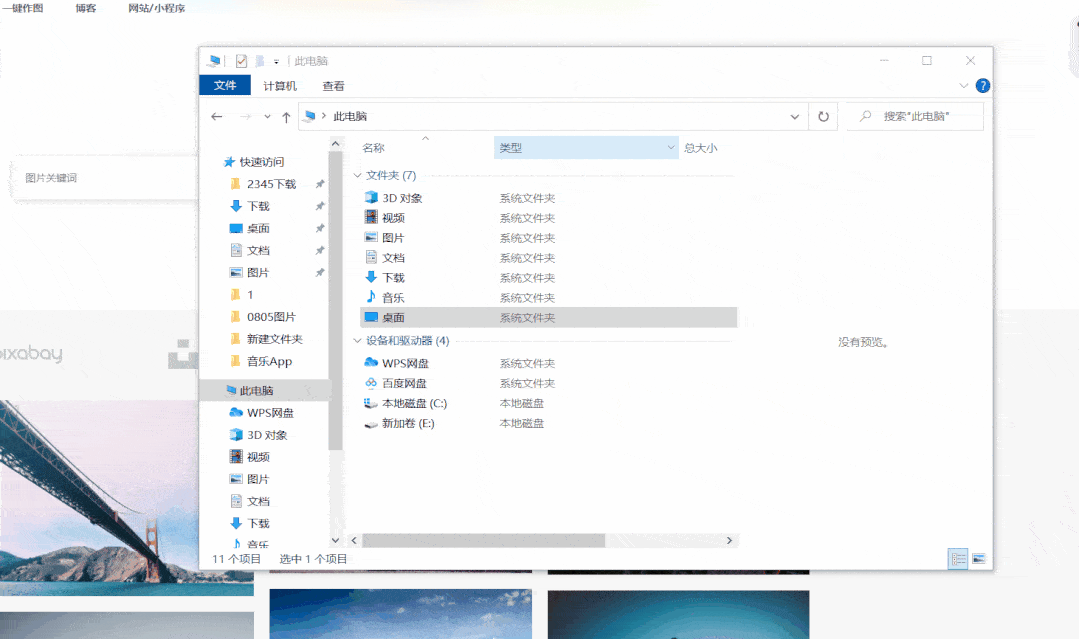Select 快速访问 in the navigation pane
Screen dimensions: 1079x639
coord(261,162)
